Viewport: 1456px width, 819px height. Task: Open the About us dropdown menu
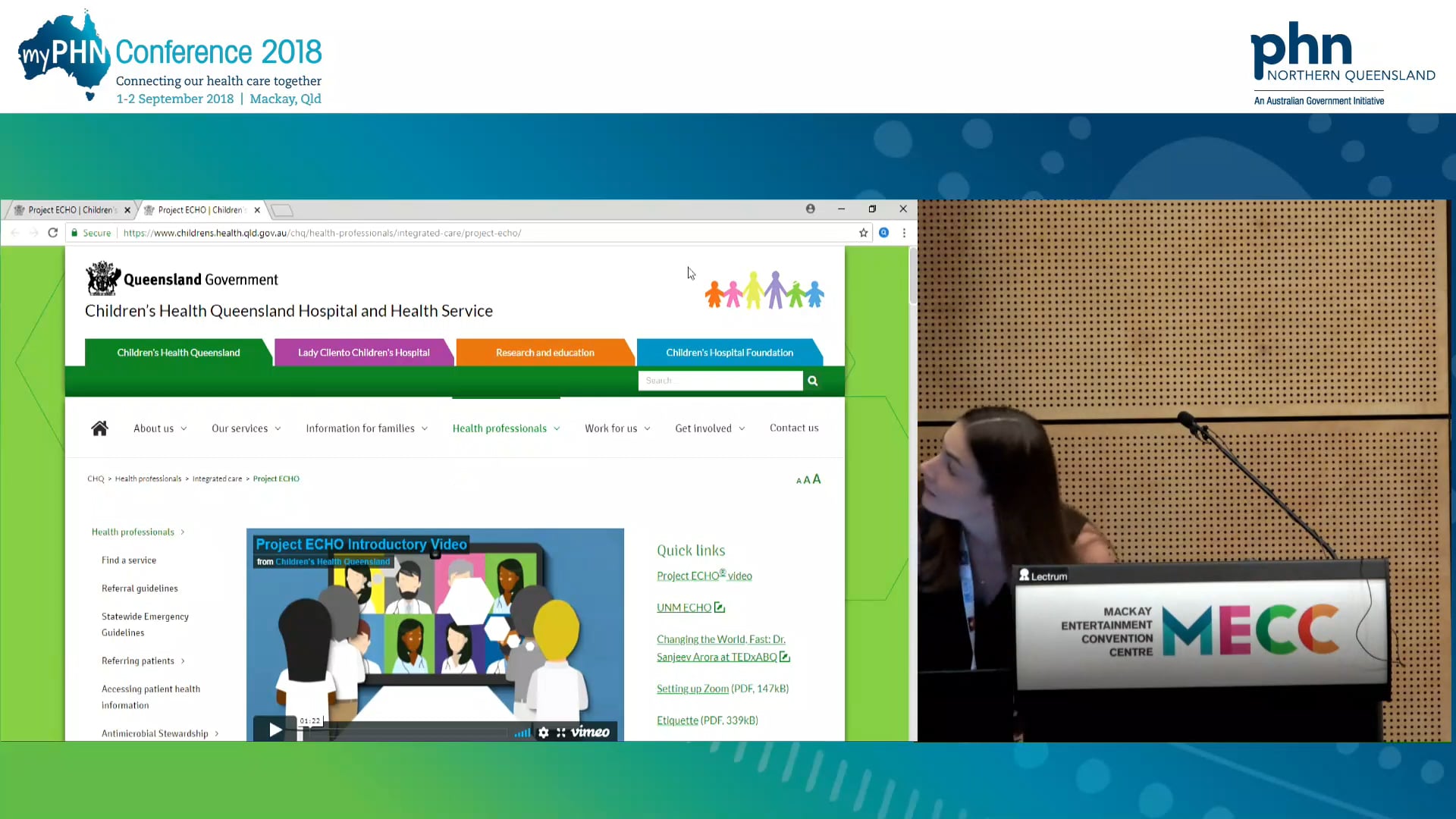[x=159, y=428]
